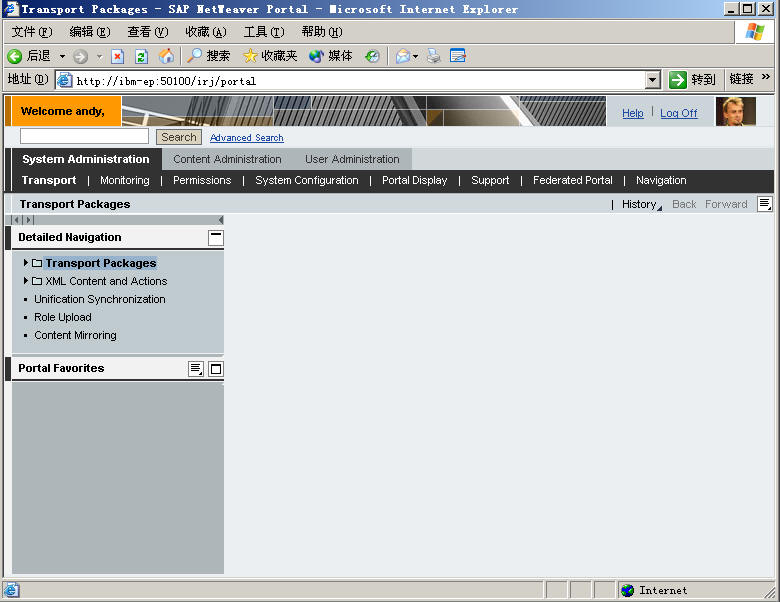This screenshot has width=780, height=602.
Task: Open the System Configuration sub-tab
Action: (x=306, y=180)
